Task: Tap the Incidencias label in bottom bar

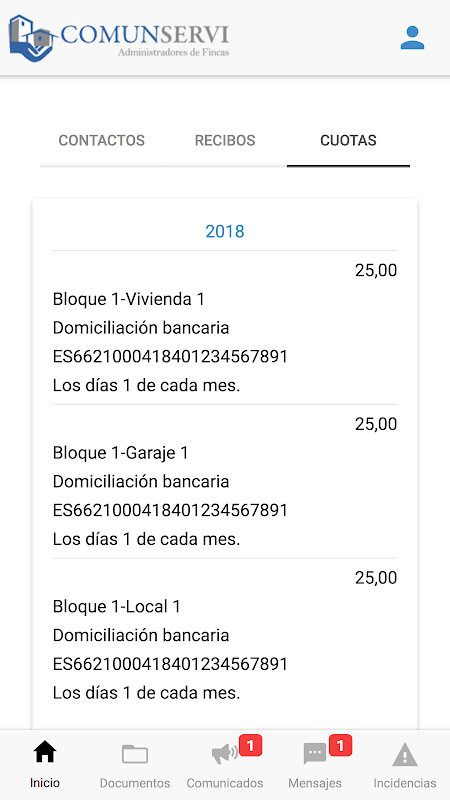Action: [x=405, y=783]
